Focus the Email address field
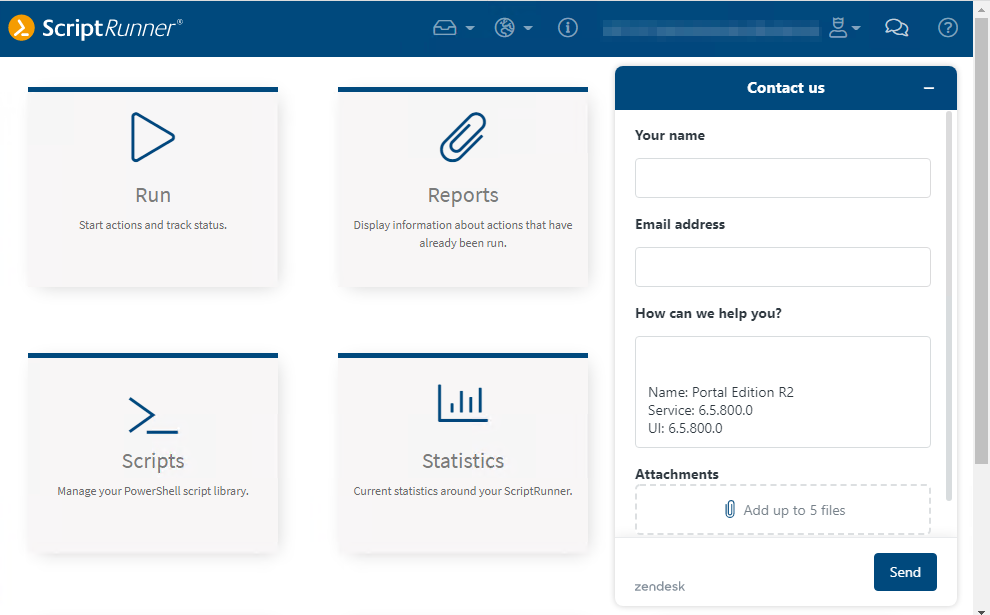 point(782,267)
